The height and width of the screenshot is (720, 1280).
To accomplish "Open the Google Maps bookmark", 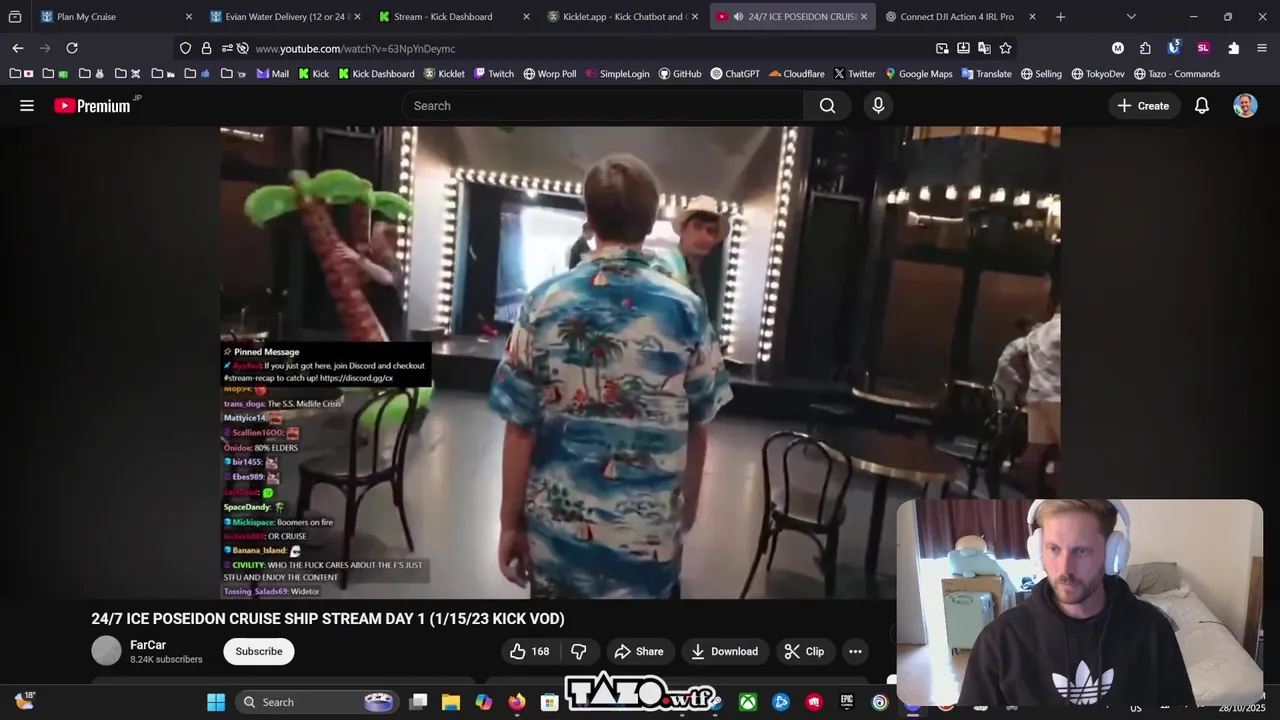I will point(918,73).
